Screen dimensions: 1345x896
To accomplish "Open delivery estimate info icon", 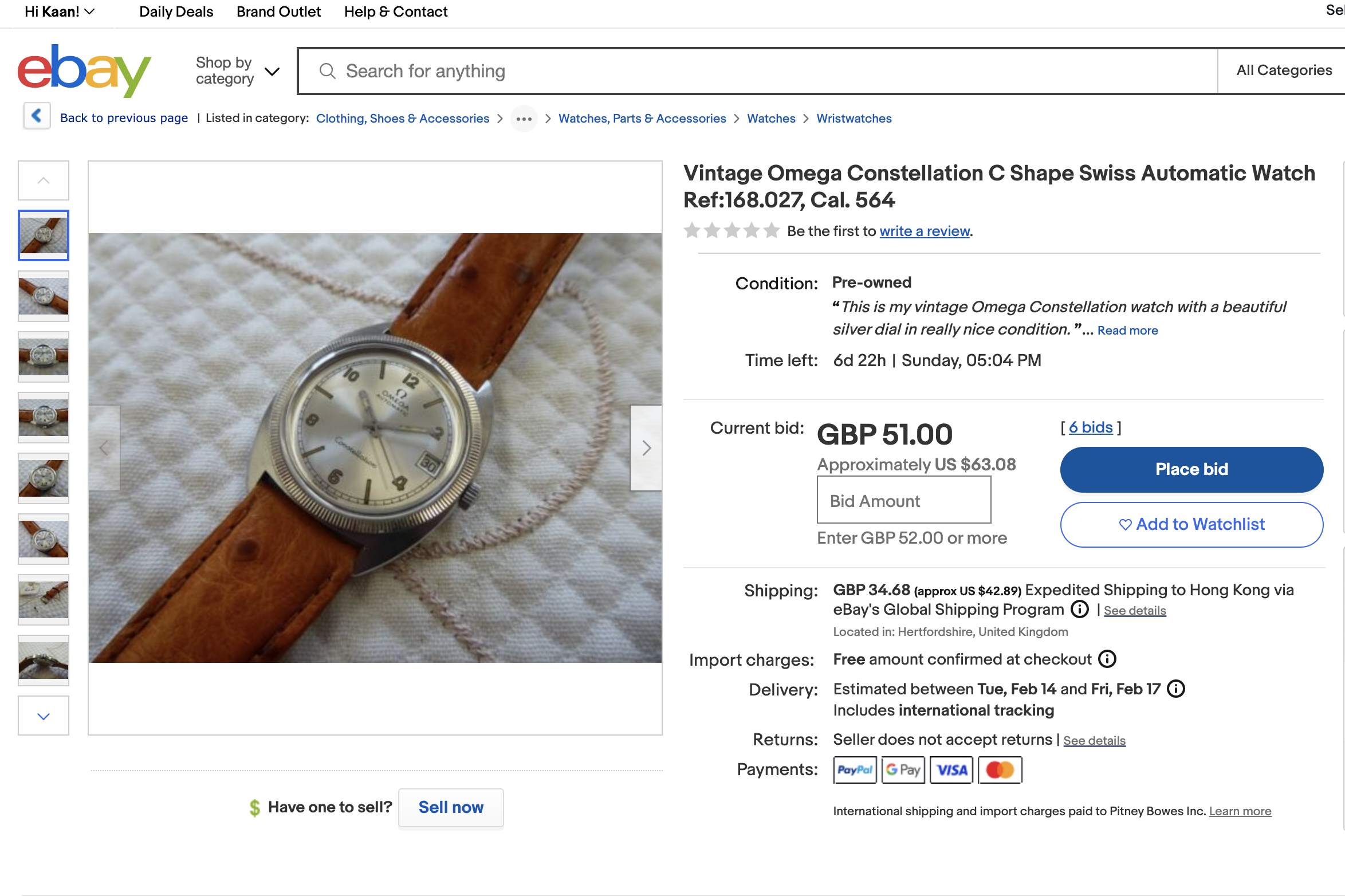I will click(x=1176, y=689).
